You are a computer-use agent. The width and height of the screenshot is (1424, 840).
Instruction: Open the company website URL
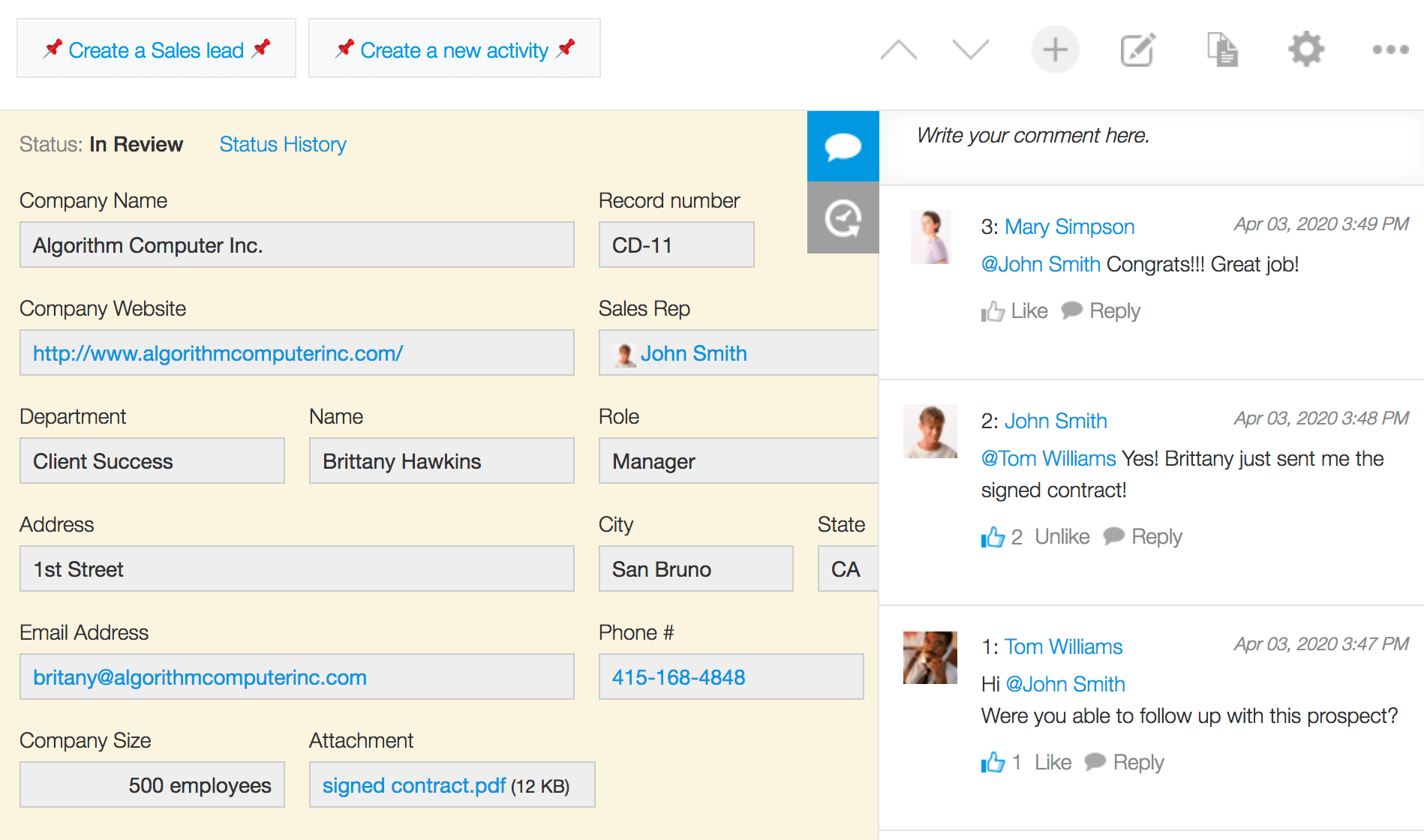click(x=218, y=352)
